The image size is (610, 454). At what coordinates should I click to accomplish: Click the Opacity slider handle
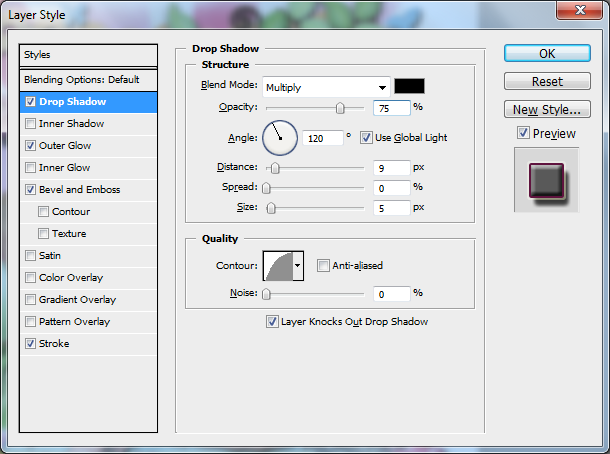coord(340,108)
